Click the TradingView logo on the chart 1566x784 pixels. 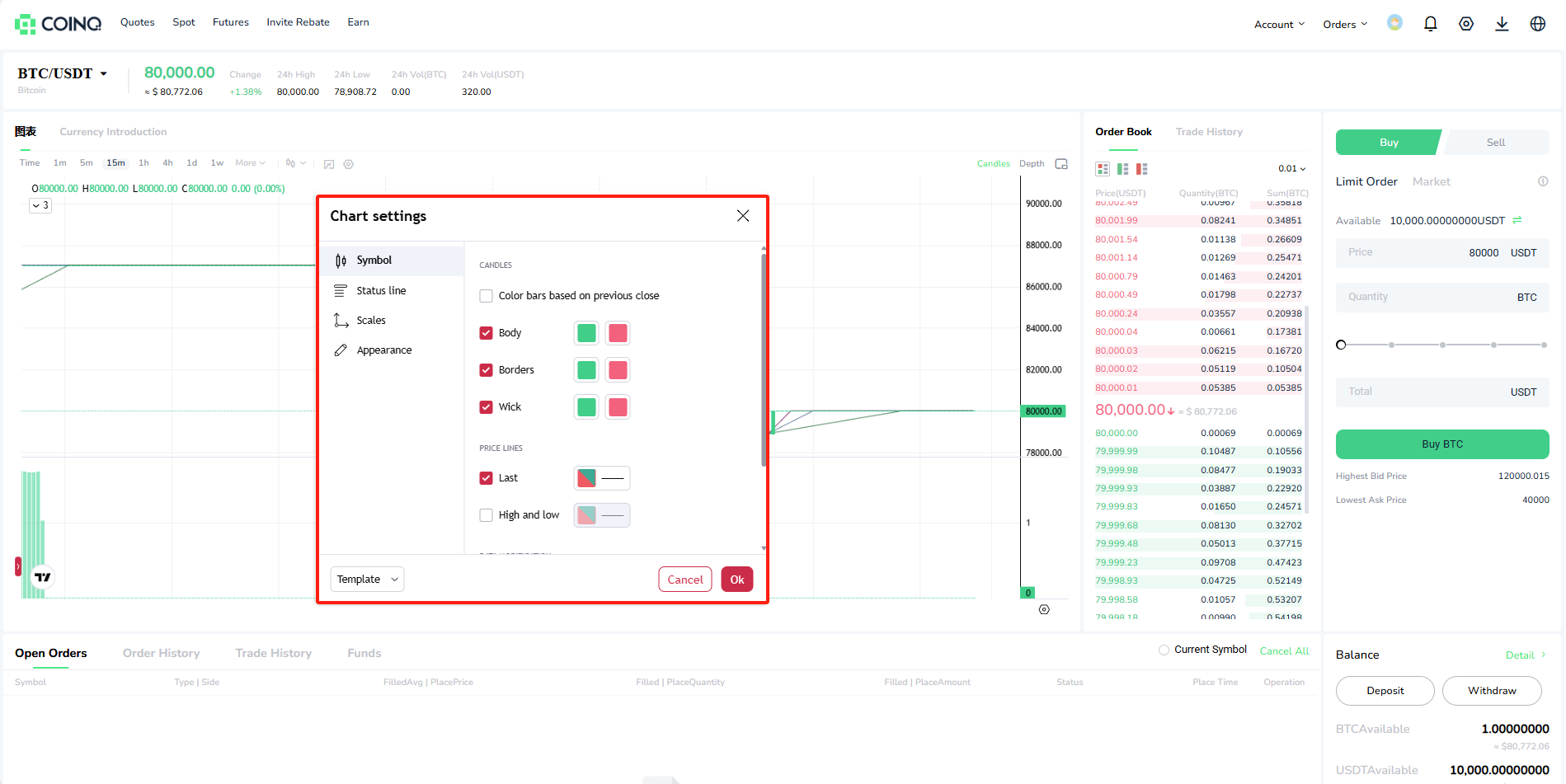click(x=41, y=577)
